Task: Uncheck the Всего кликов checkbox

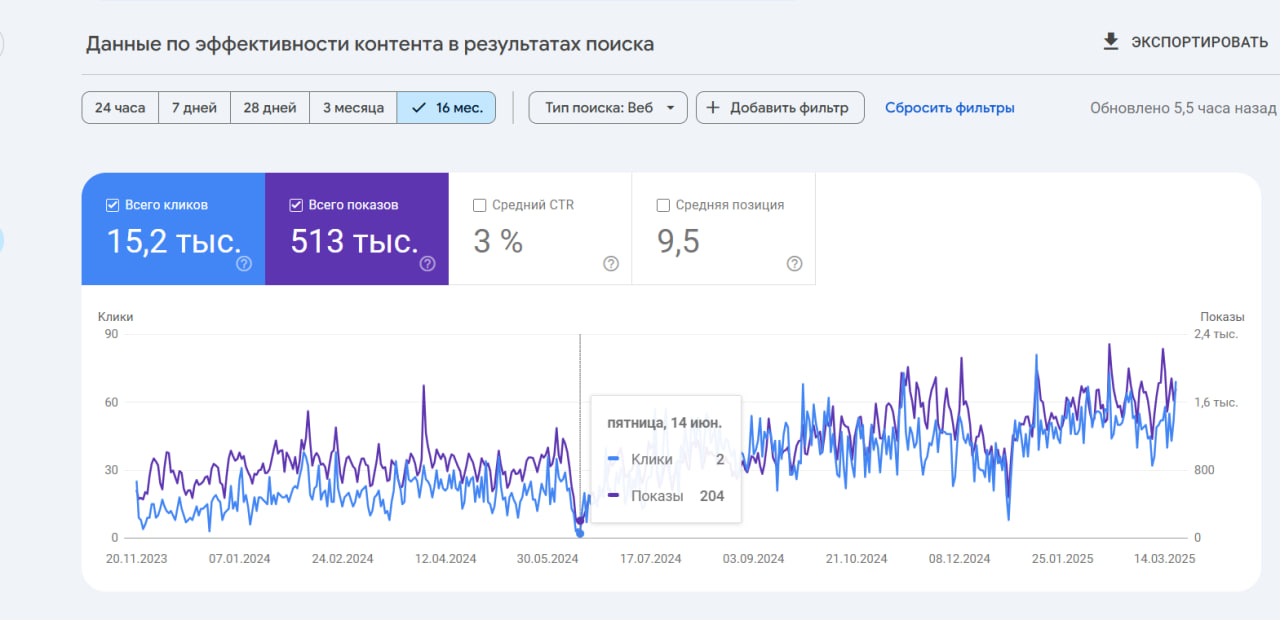Action: tap(113, 205)
